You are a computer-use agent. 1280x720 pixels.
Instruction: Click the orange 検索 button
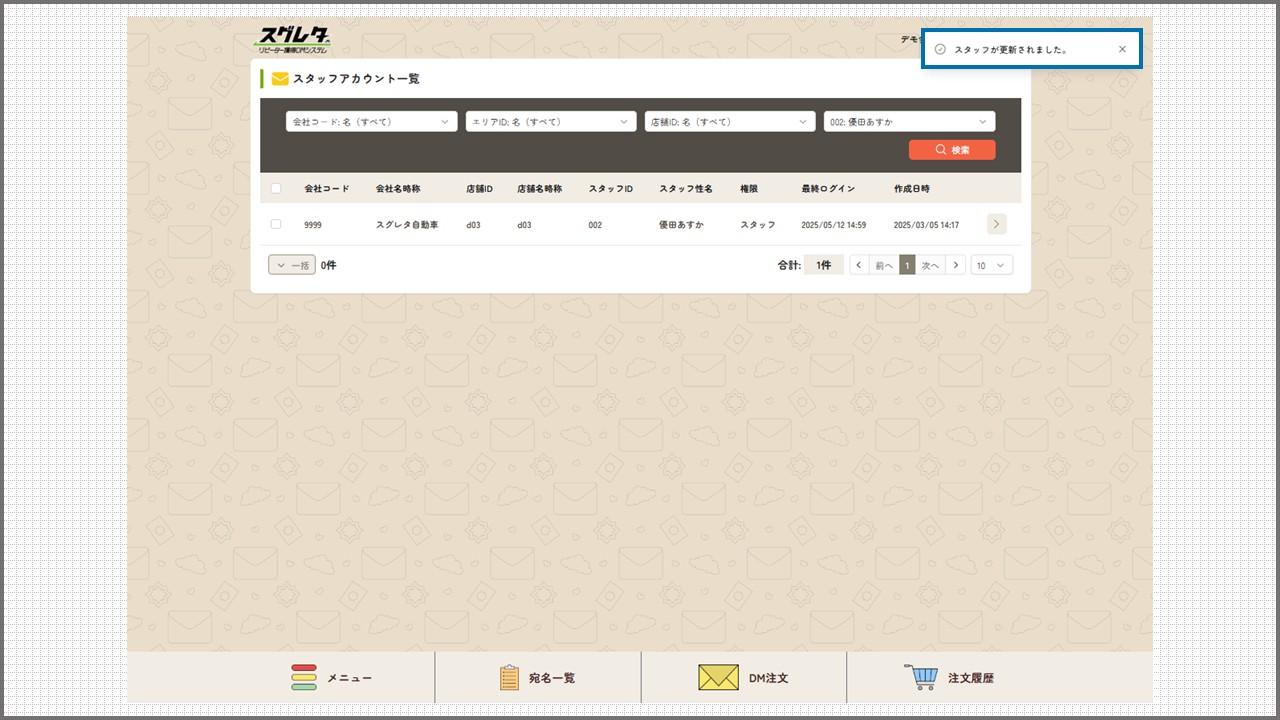(952, 150)
